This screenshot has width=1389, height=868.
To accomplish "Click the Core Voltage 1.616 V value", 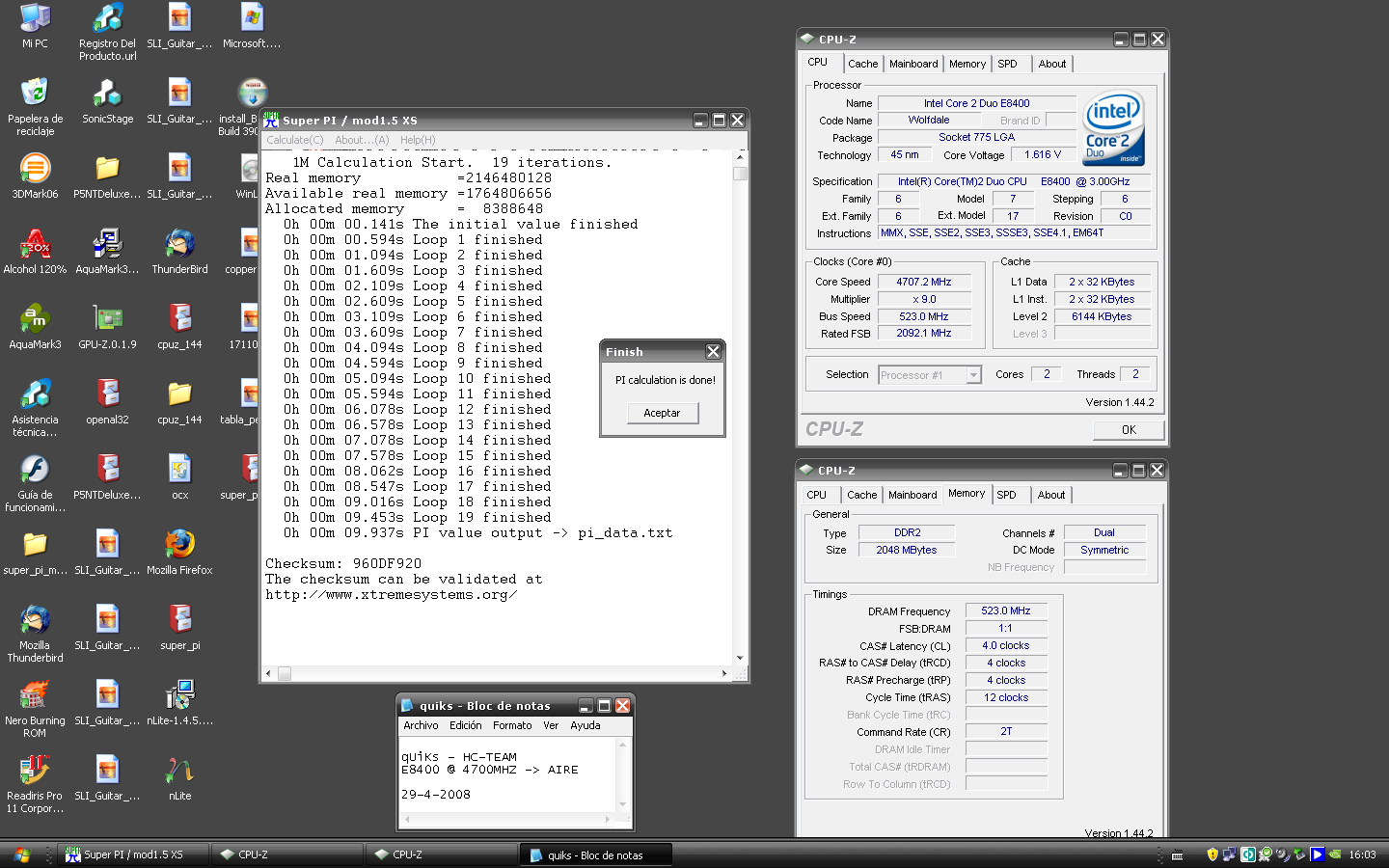I will click(x=1043, y=154).
